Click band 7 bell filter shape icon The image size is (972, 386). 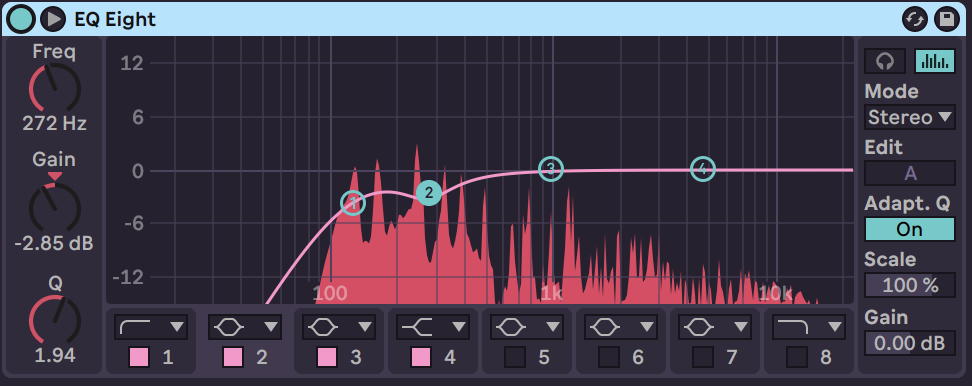point(699,327)
